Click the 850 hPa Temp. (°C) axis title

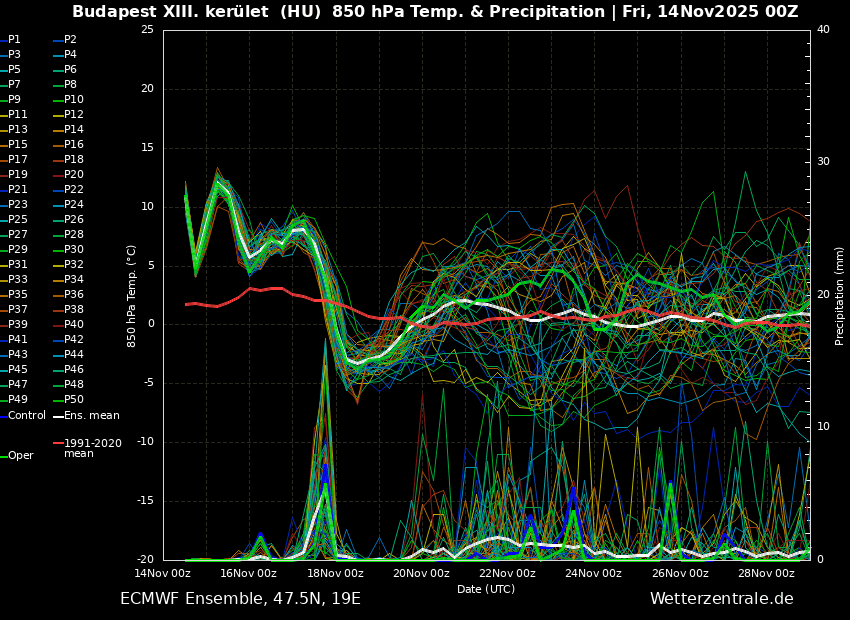[x=132, y=295]
